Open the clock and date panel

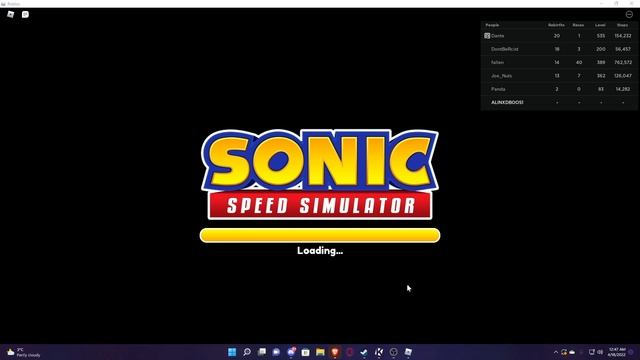click(617, 352)
